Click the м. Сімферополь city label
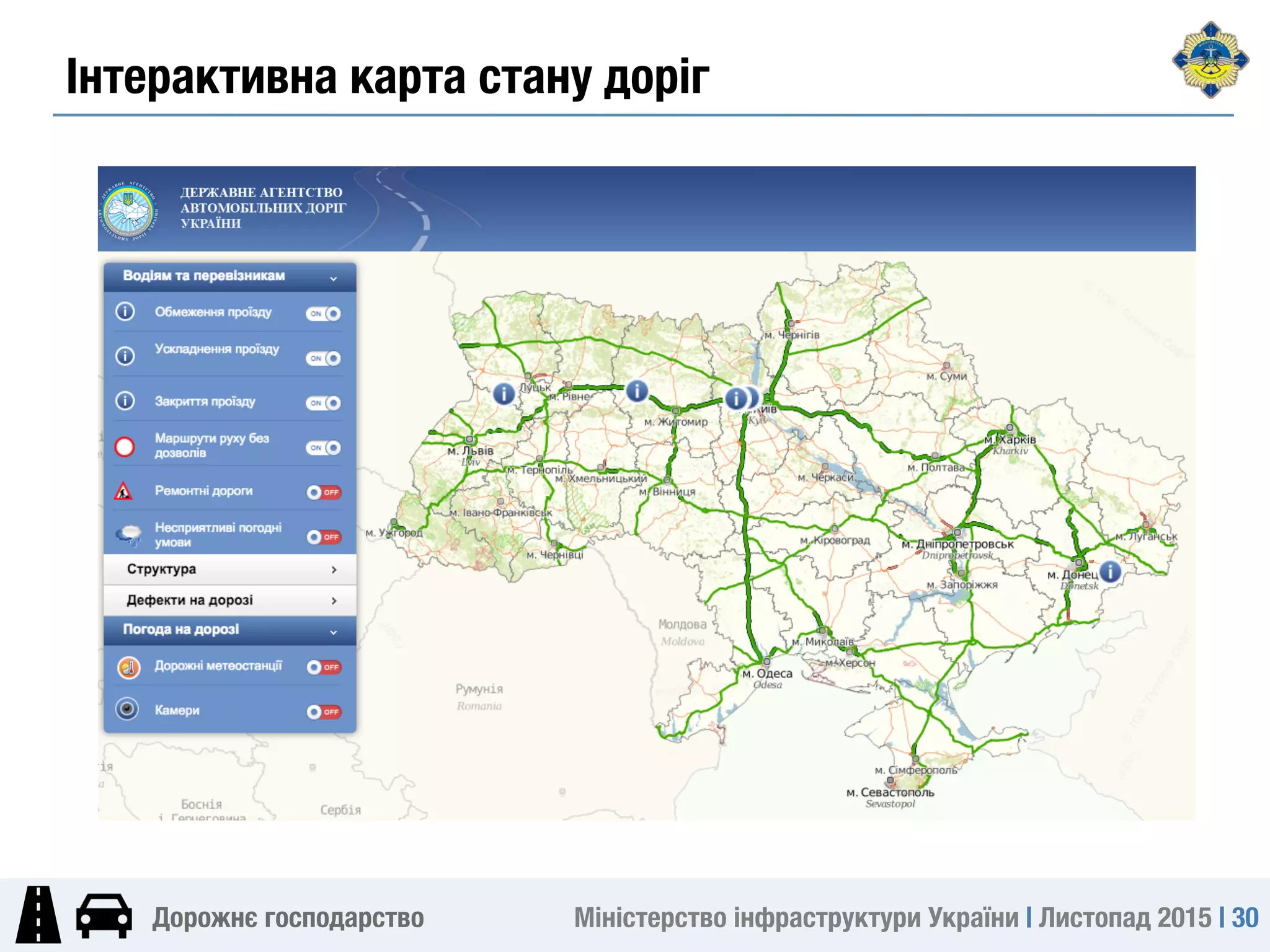The image size is (1270, 952). coord(916,770)
